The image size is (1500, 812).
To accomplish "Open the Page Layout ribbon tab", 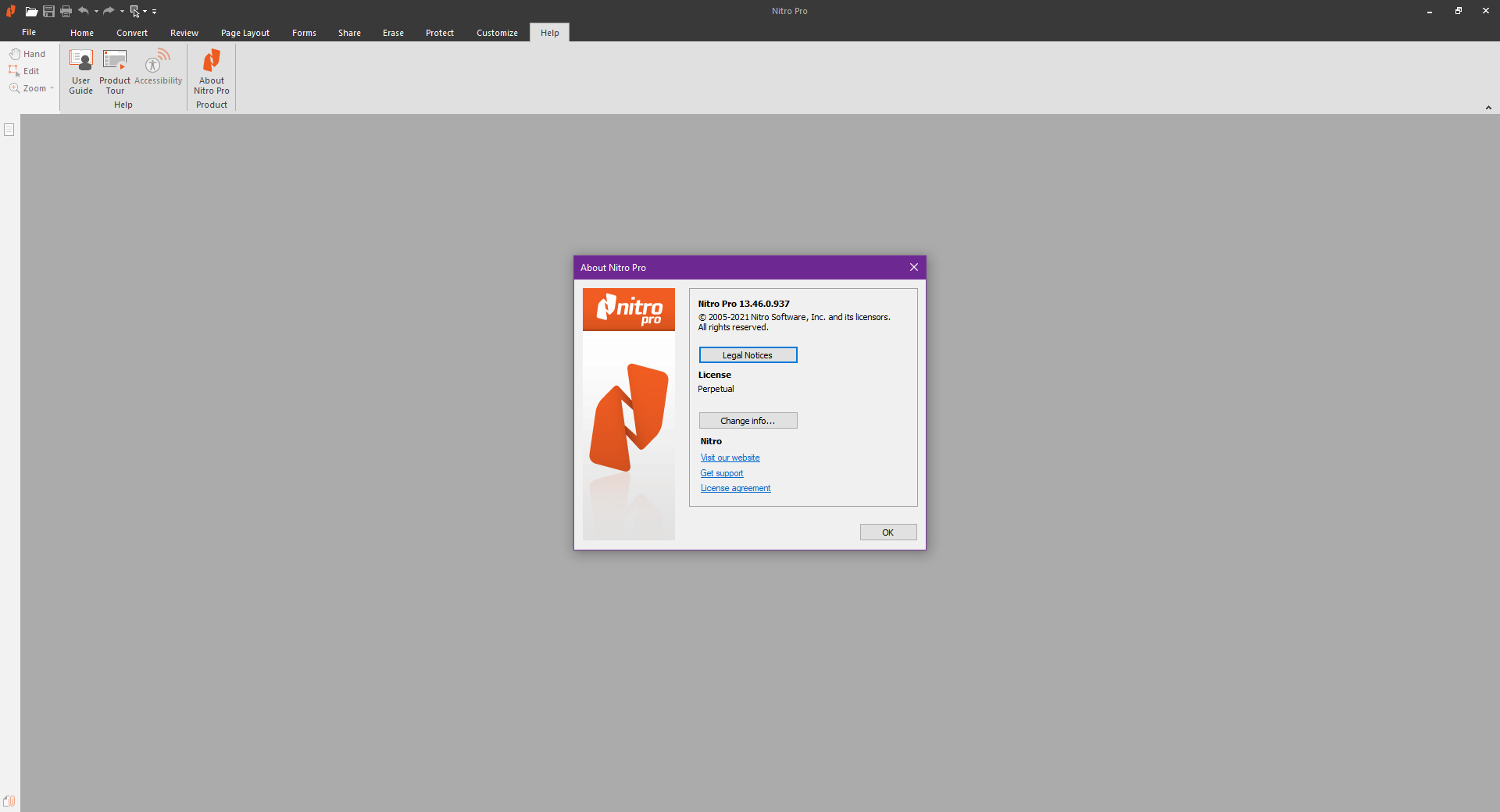I will (245, 33).
